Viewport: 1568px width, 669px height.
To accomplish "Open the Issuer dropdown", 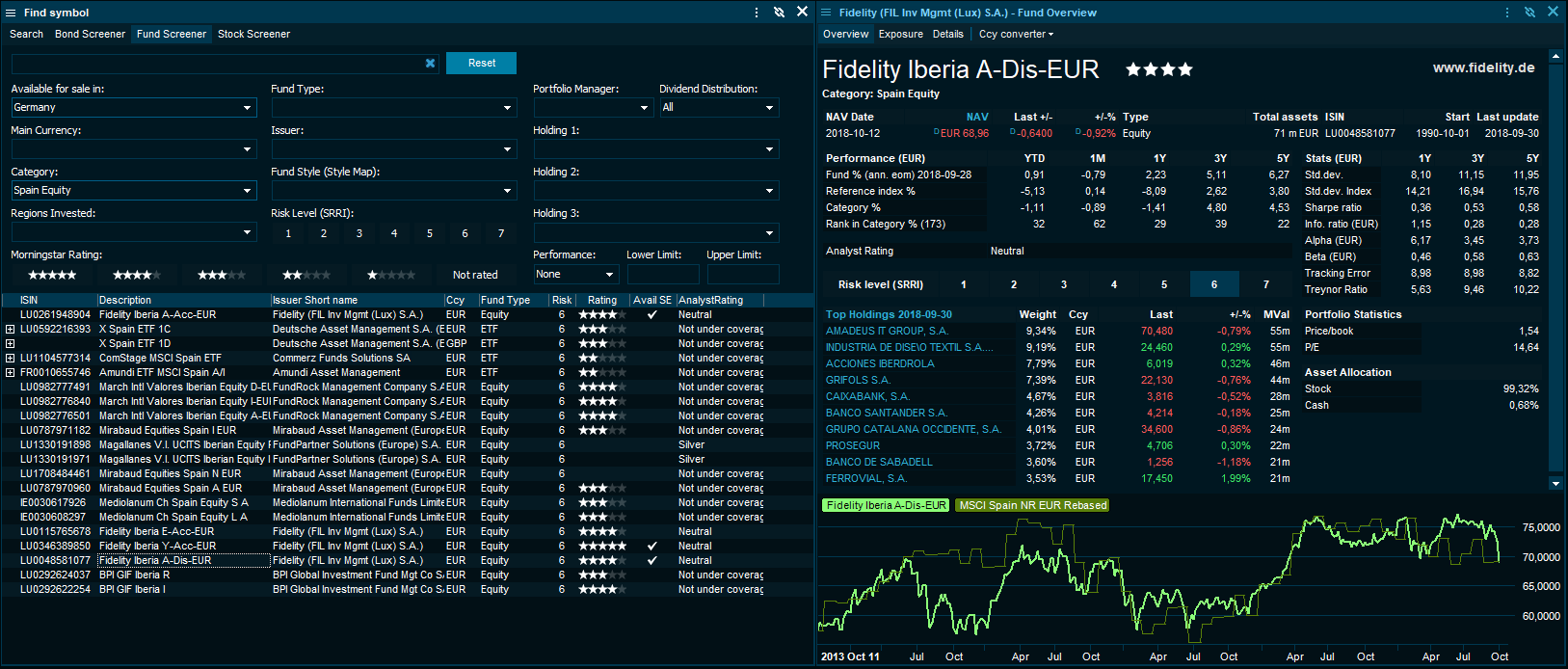I will tap(394, 149).
